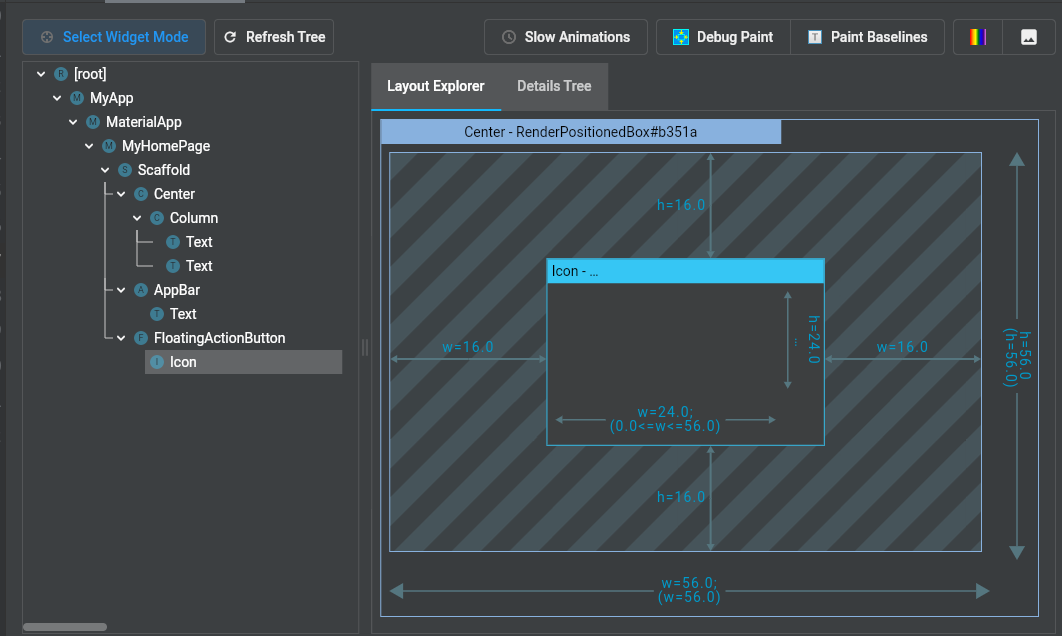1062x636 pixels.
Task: Switch to the Details Tree tab
Action: (x=554, y=86)
